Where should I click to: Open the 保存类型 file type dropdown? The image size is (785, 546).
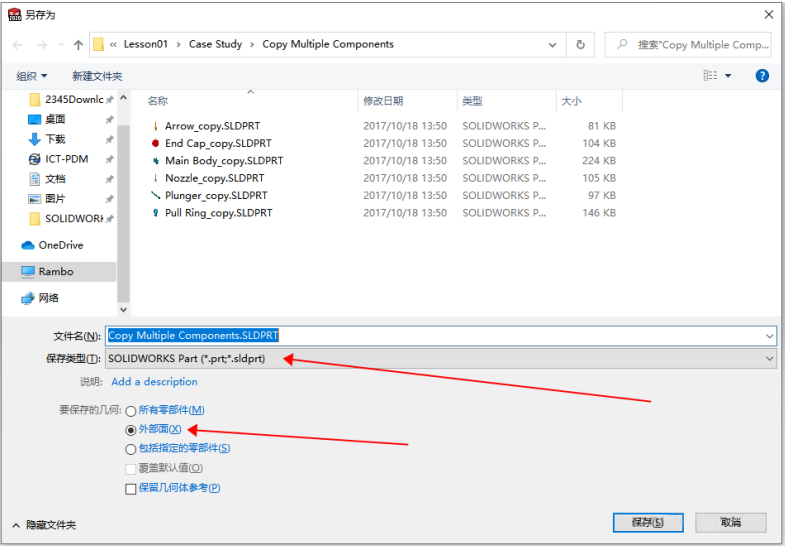pos(440,359)
